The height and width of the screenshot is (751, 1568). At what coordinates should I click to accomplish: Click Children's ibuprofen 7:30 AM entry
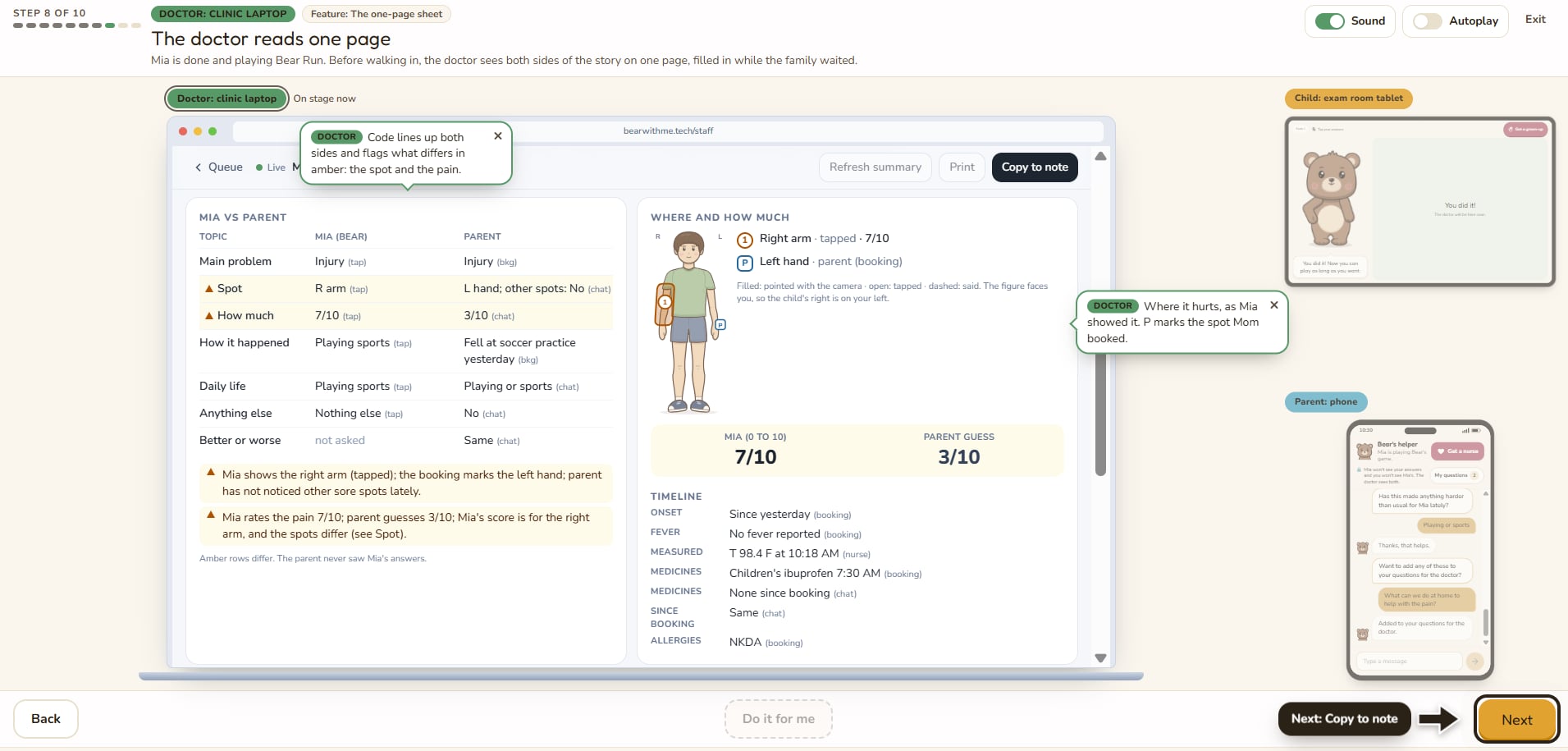825,574
